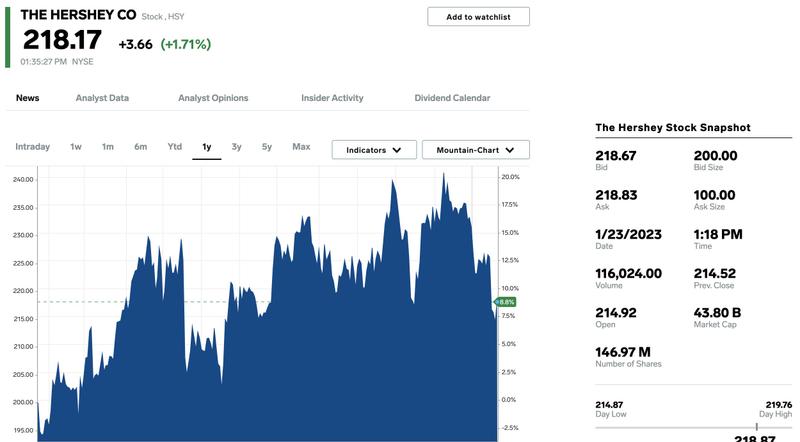
Task: Open the Mountain-Chart type dropdown
Action: (476, 150)
